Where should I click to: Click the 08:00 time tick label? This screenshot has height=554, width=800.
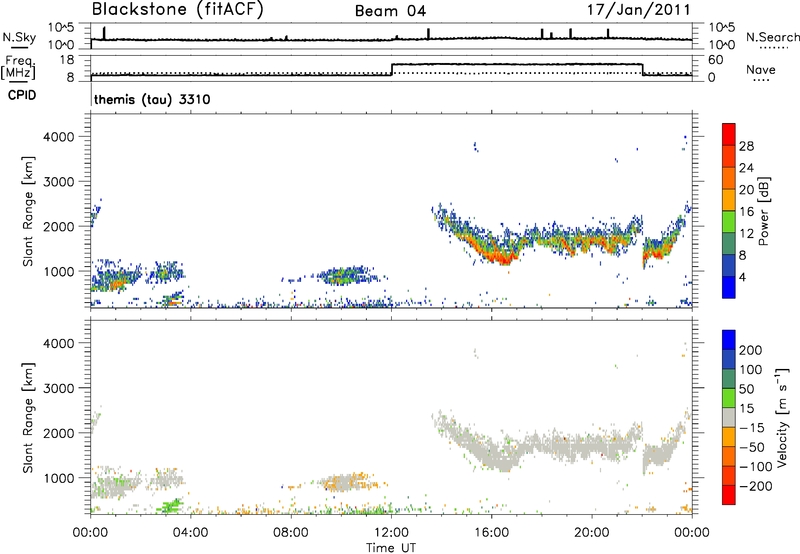(x=291, y=533)
